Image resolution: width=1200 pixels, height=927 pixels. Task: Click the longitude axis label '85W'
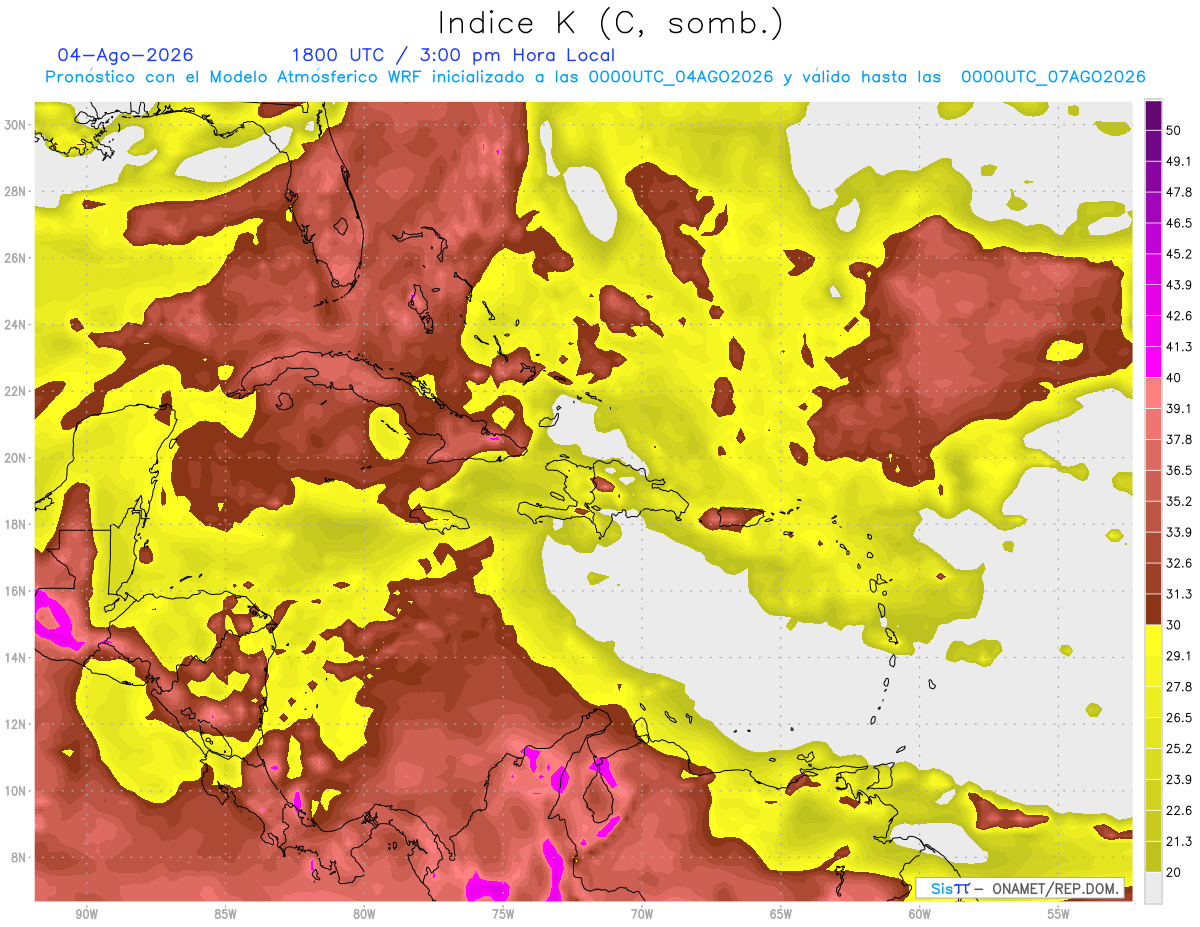point(225,915)
